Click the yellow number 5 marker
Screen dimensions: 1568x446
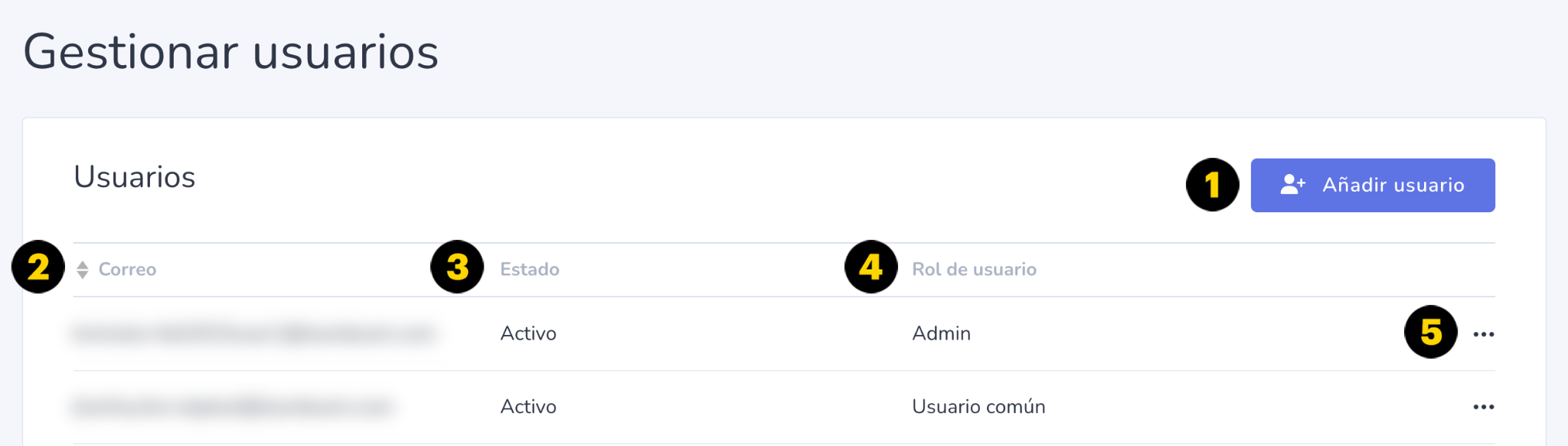tap(1431, 332)
